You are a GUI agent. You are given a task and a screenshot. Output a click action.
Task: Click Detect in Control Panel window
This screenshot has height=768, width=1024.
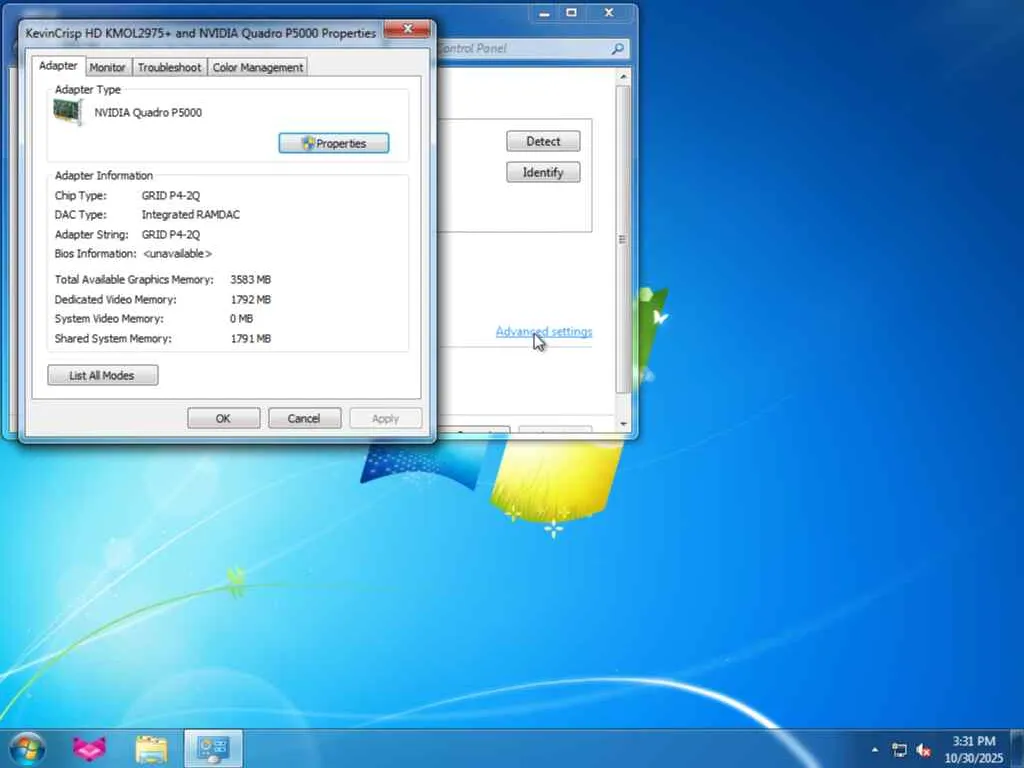click(x=543, y=141)
